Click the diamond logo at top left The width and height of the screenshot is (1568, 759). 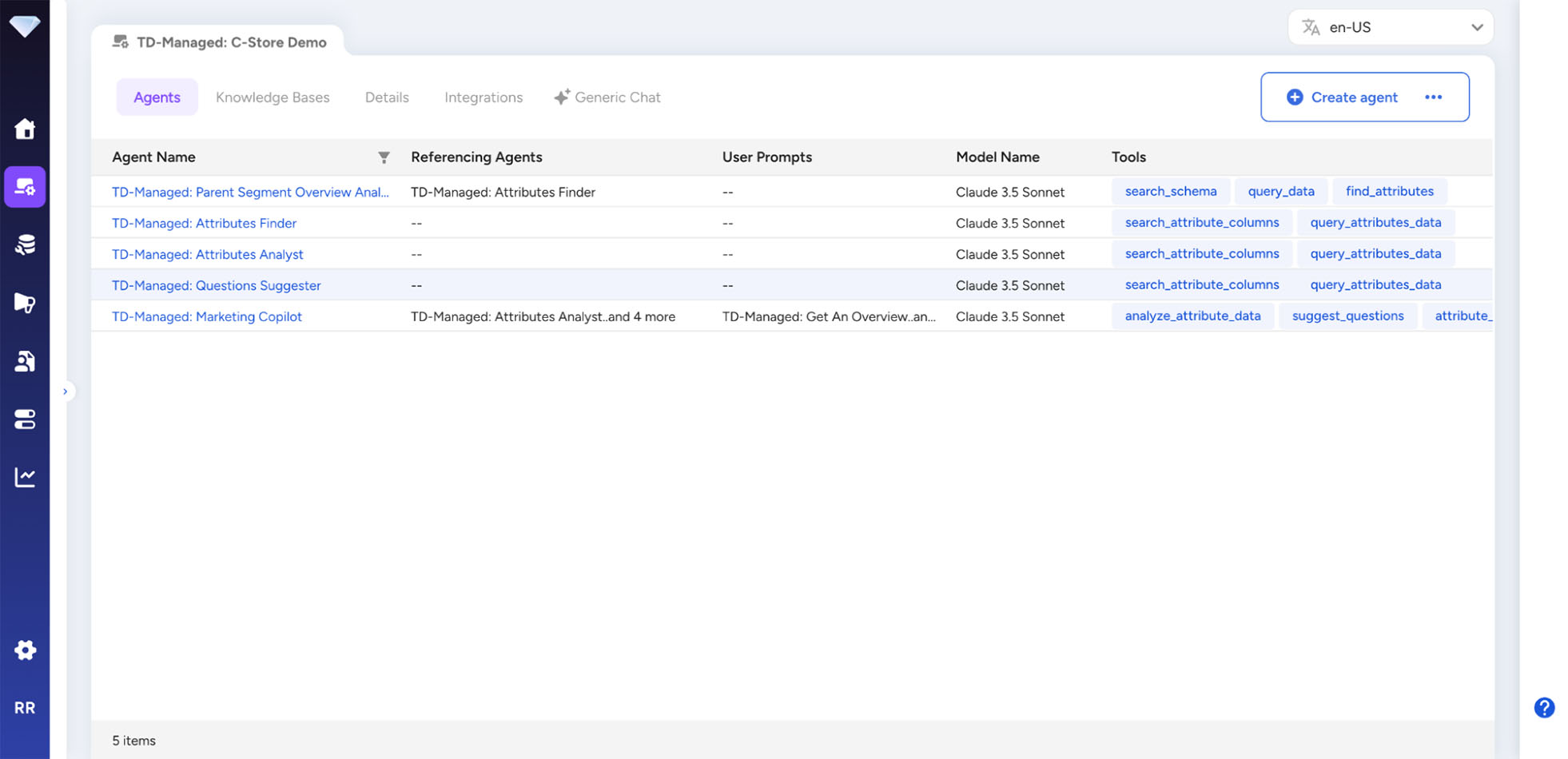click(x=25, y=26)
